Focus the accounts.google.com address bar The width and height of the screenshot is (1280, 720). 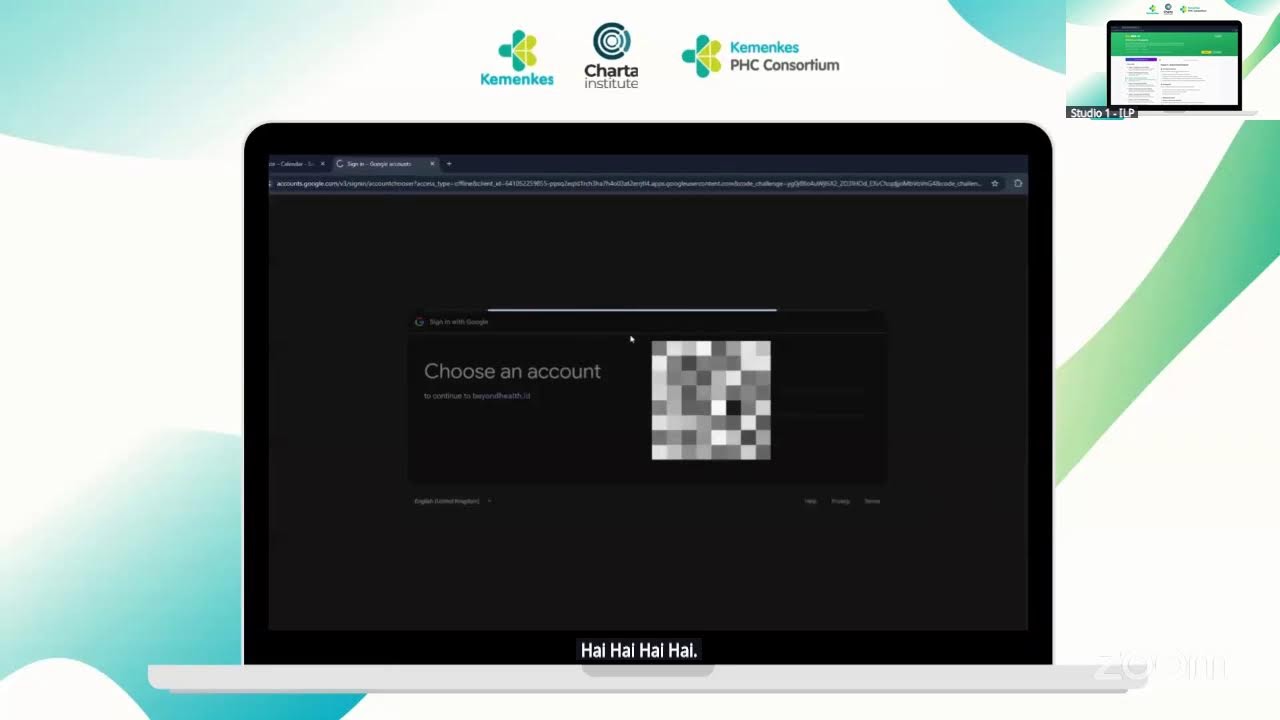point(628,184)
